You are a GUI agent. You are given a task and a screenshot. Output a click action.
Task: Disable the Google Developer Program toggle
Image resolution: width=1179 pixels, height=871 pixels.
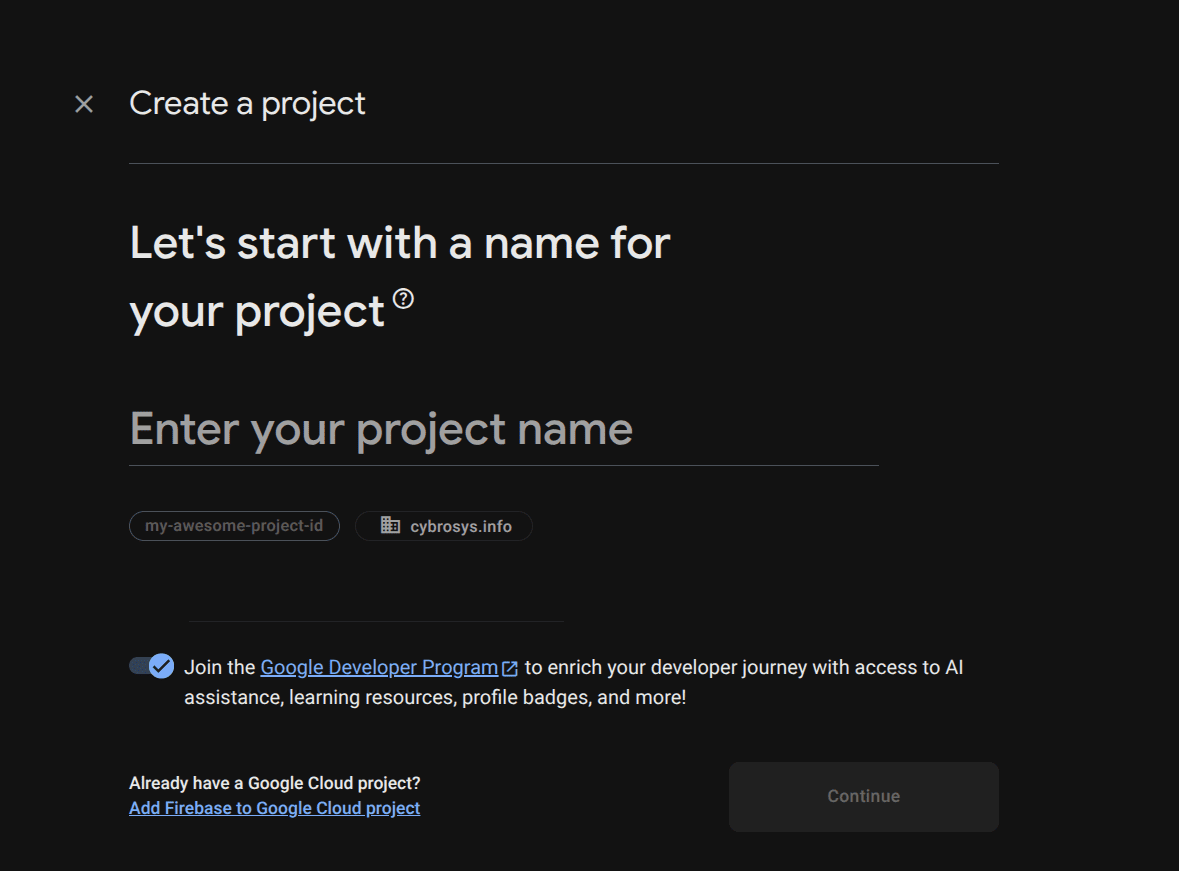151,666
